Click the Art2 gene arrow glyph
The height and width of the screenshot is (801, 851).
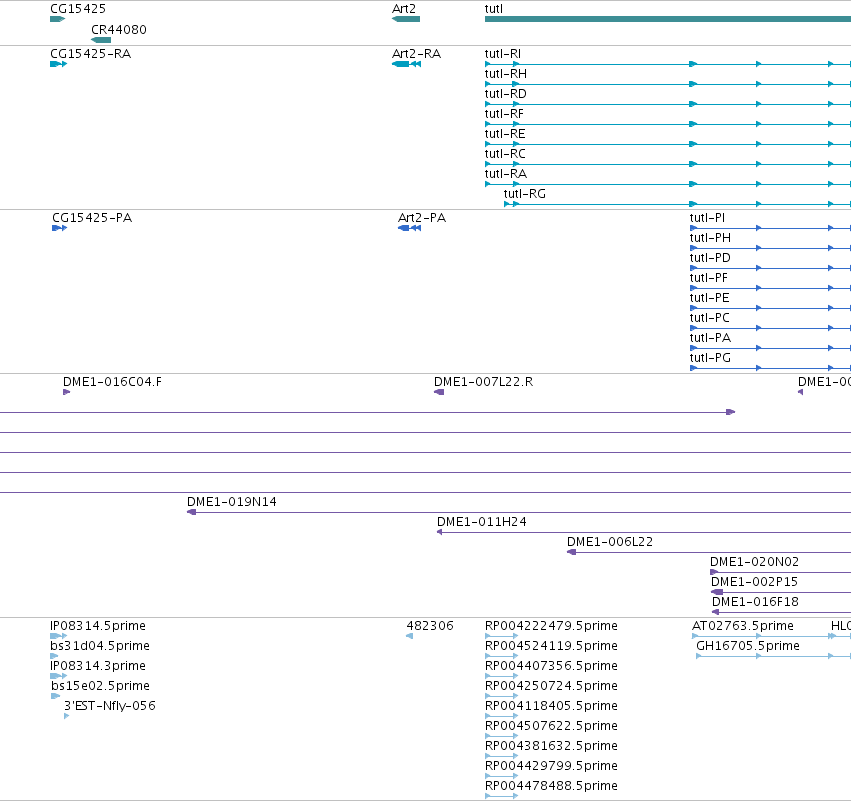click(406, 19)
